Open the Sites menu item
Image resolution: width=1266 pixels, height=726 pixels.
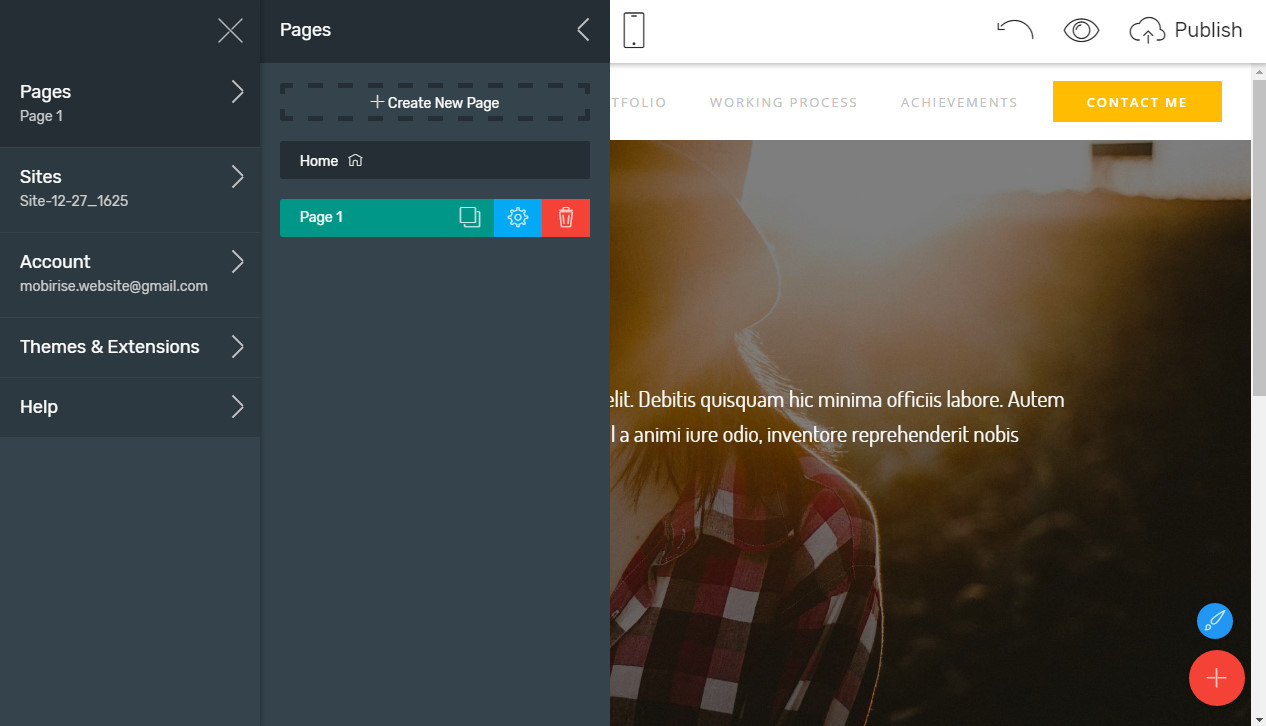[130, 190]
